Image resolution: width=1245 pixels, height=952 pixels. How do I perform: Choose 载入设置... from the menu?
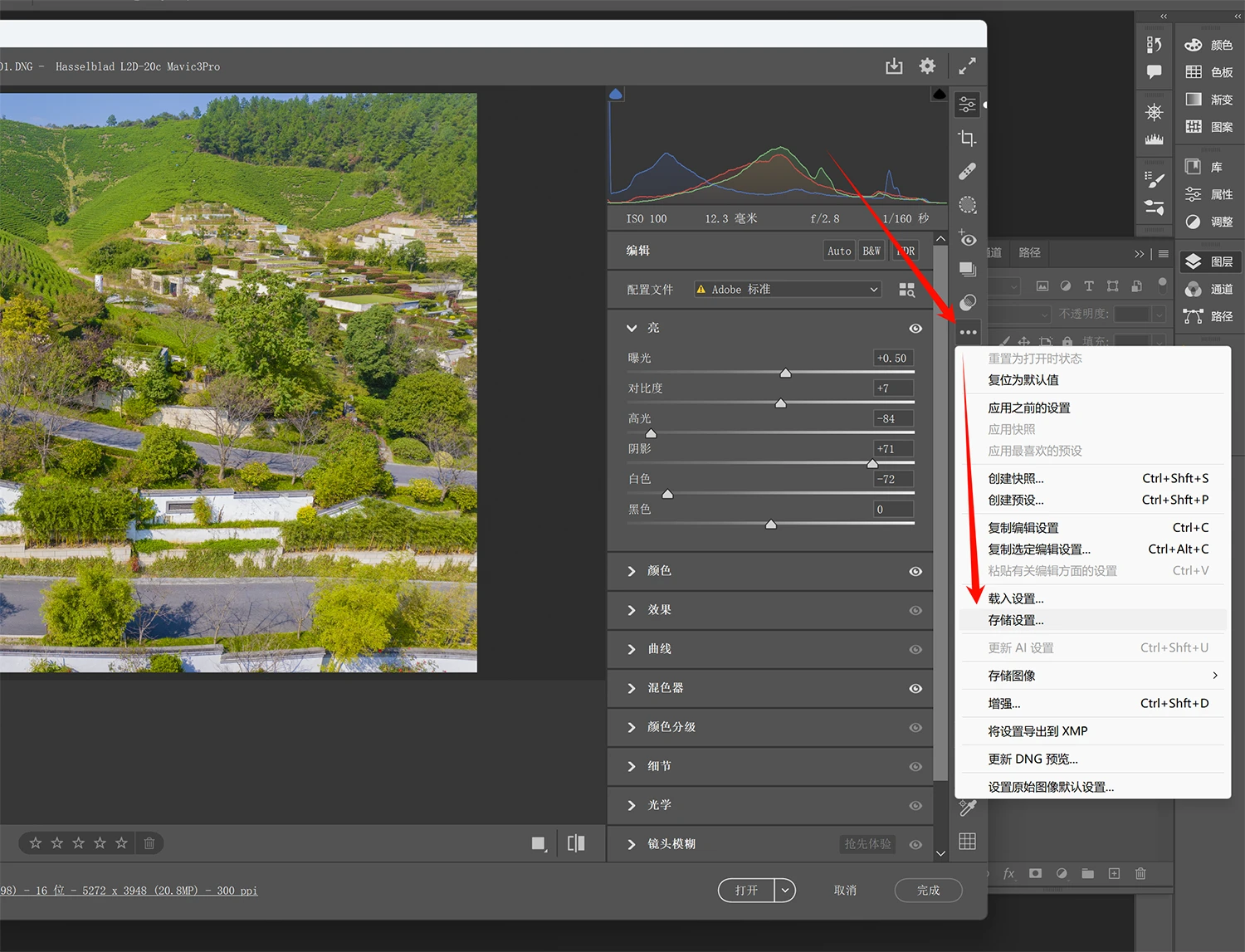(x=1016, y=598)
